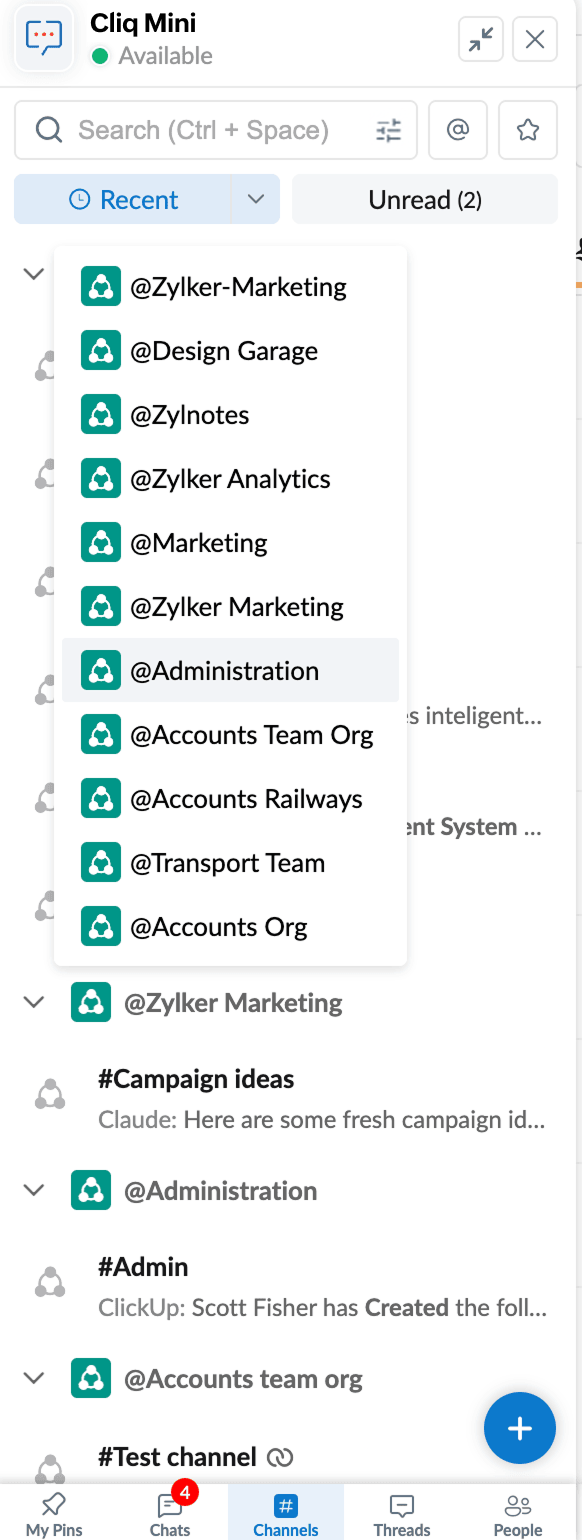Viewport: 582px width, 1540px height.
Task: Click the search filter sliders icon
Action: (388, 130)
